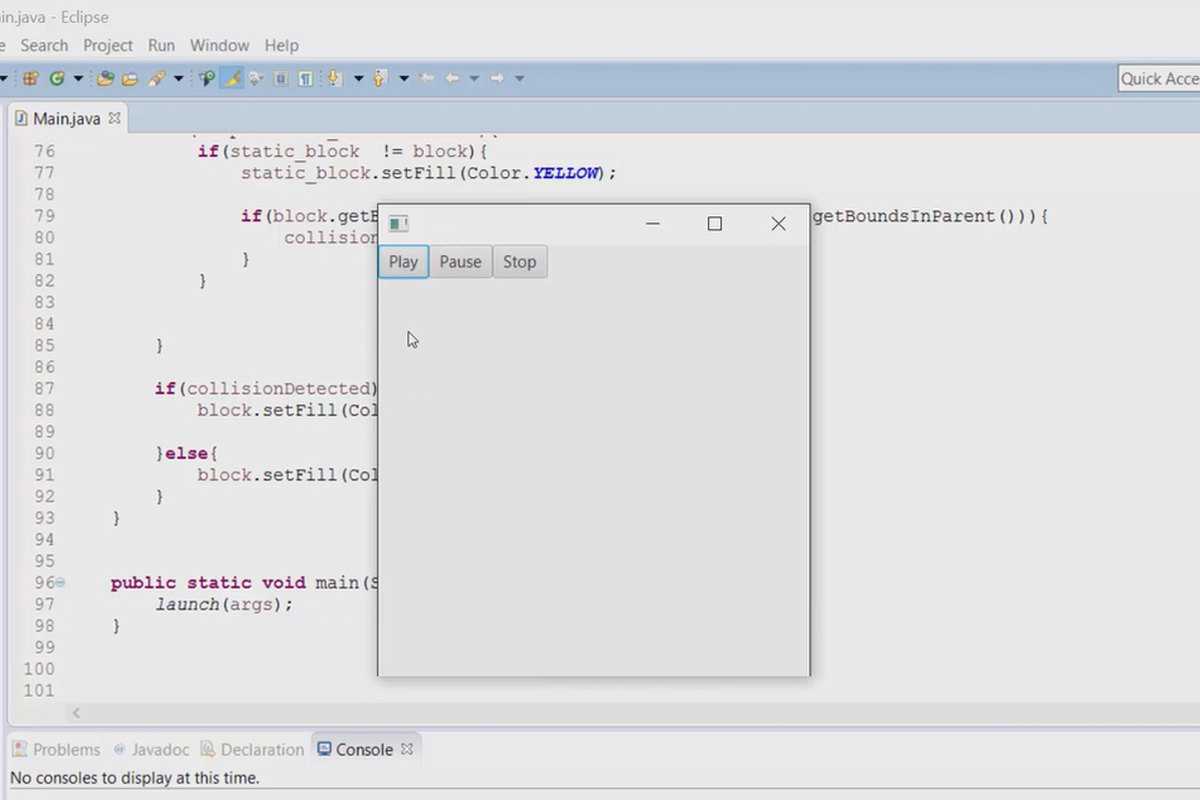Click 'static_block.setFill(Color.YELLOW);' on line 77
The height and width of the screenshot is (800, 1200).
tap(429, 173)
